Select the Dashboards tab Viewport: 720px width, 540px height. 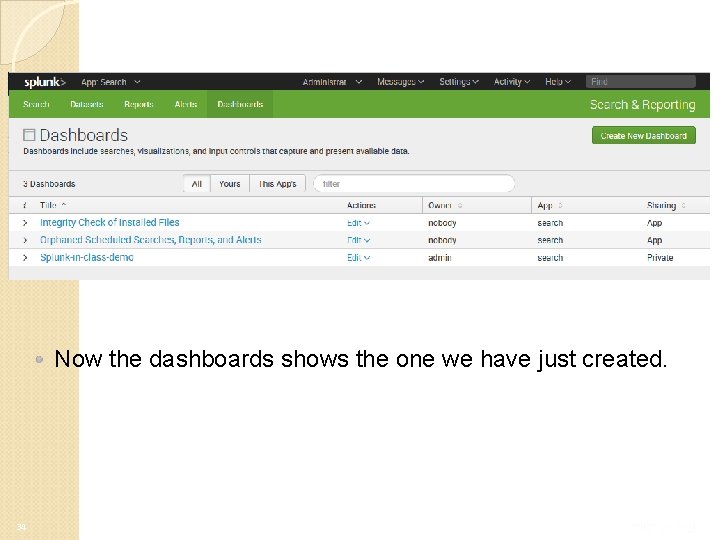240,104
